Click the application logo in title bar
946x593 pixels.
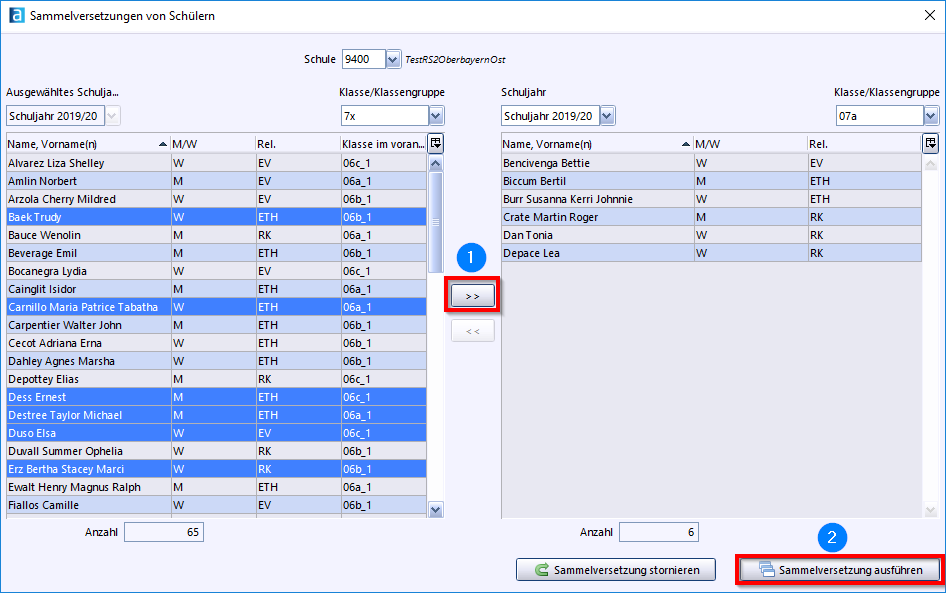pos(15,16)
